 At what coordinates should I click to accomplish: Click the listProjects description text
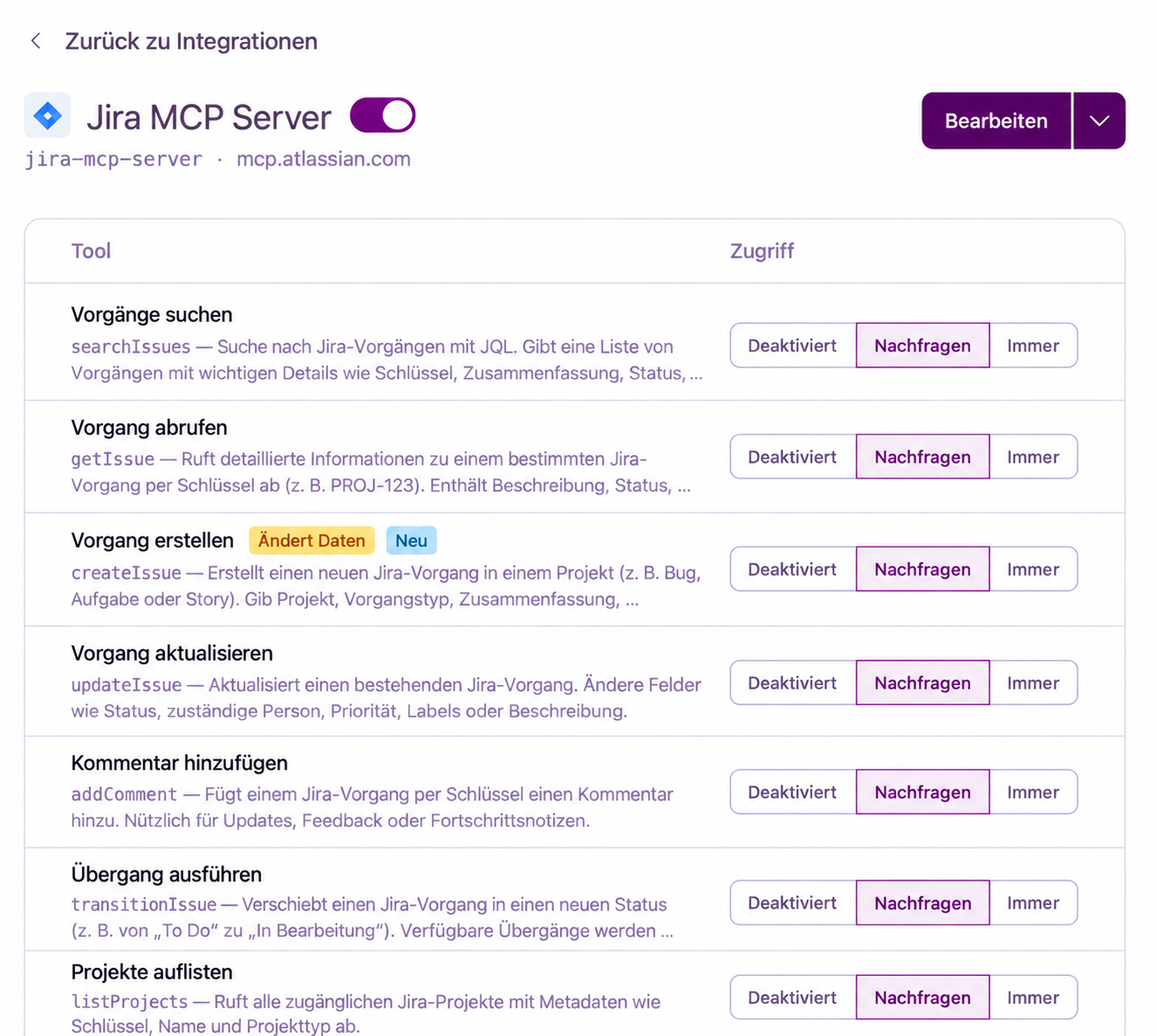pos(366,1013)
